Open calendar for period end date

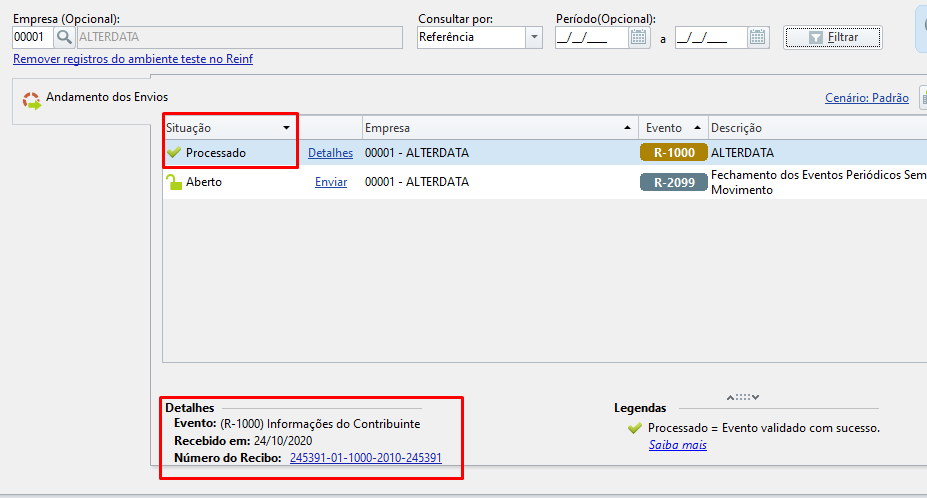point(757,37)
